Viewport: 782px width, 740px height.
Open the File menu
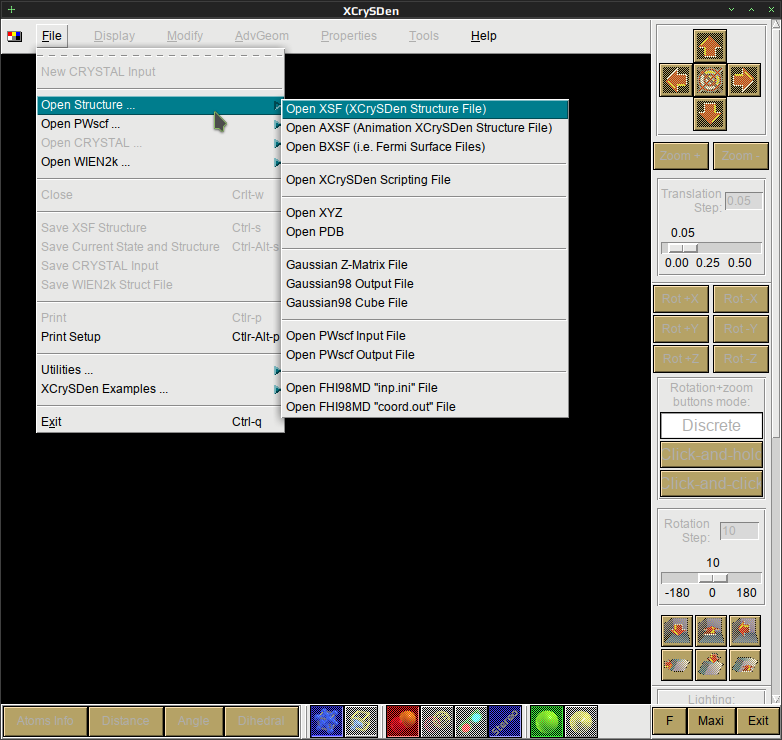point(52,36)
